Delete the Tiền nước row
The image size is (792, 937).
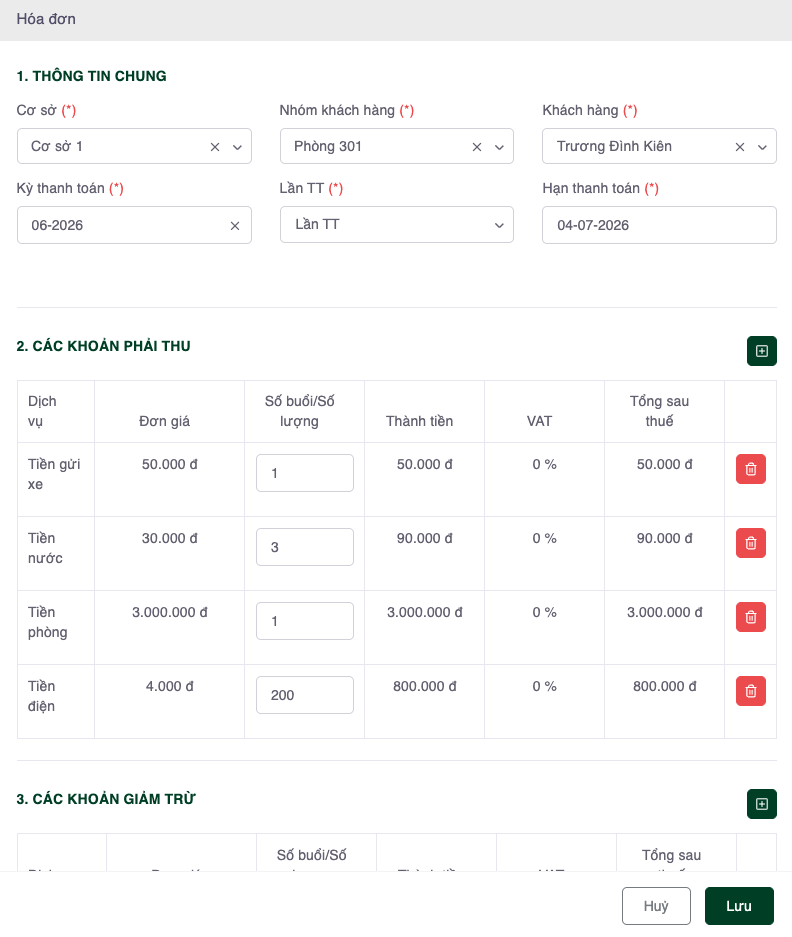(751, 543)
